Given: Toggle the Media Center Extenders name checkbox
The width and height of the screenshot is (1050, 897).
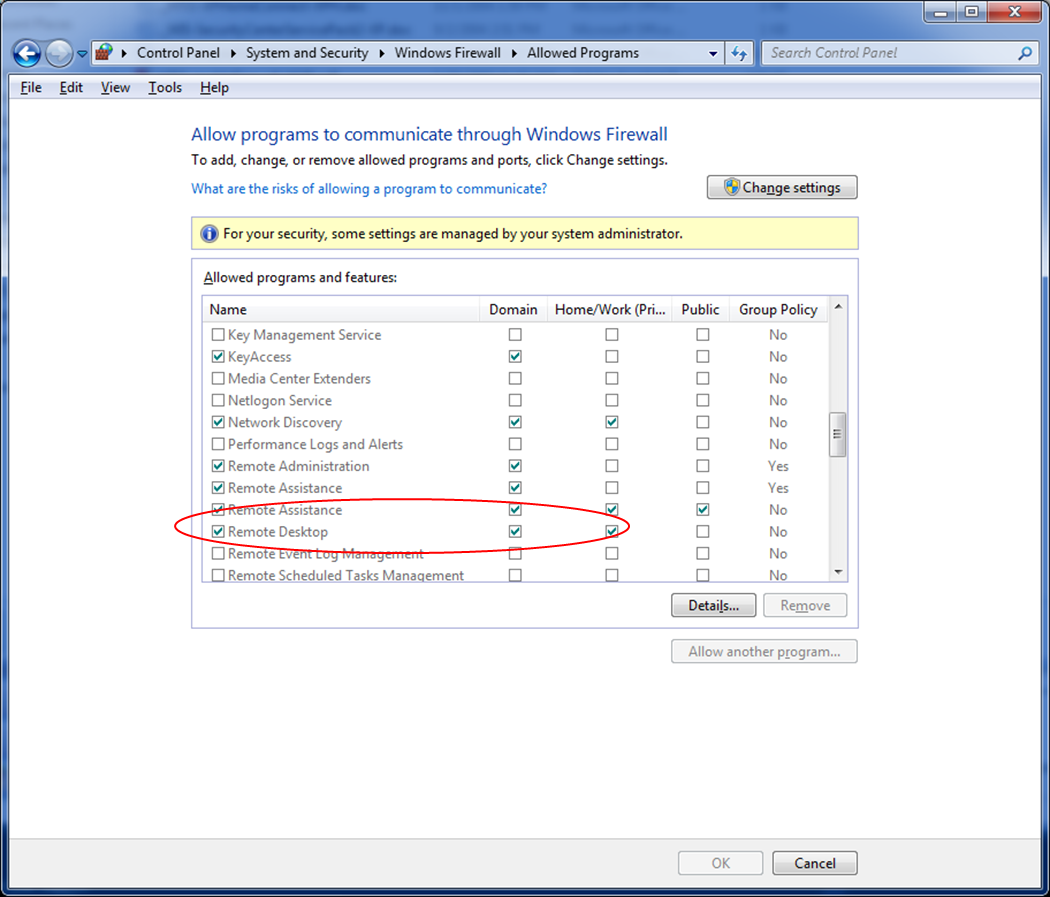Looking at the screenshot, I should (x=218, y=378).
